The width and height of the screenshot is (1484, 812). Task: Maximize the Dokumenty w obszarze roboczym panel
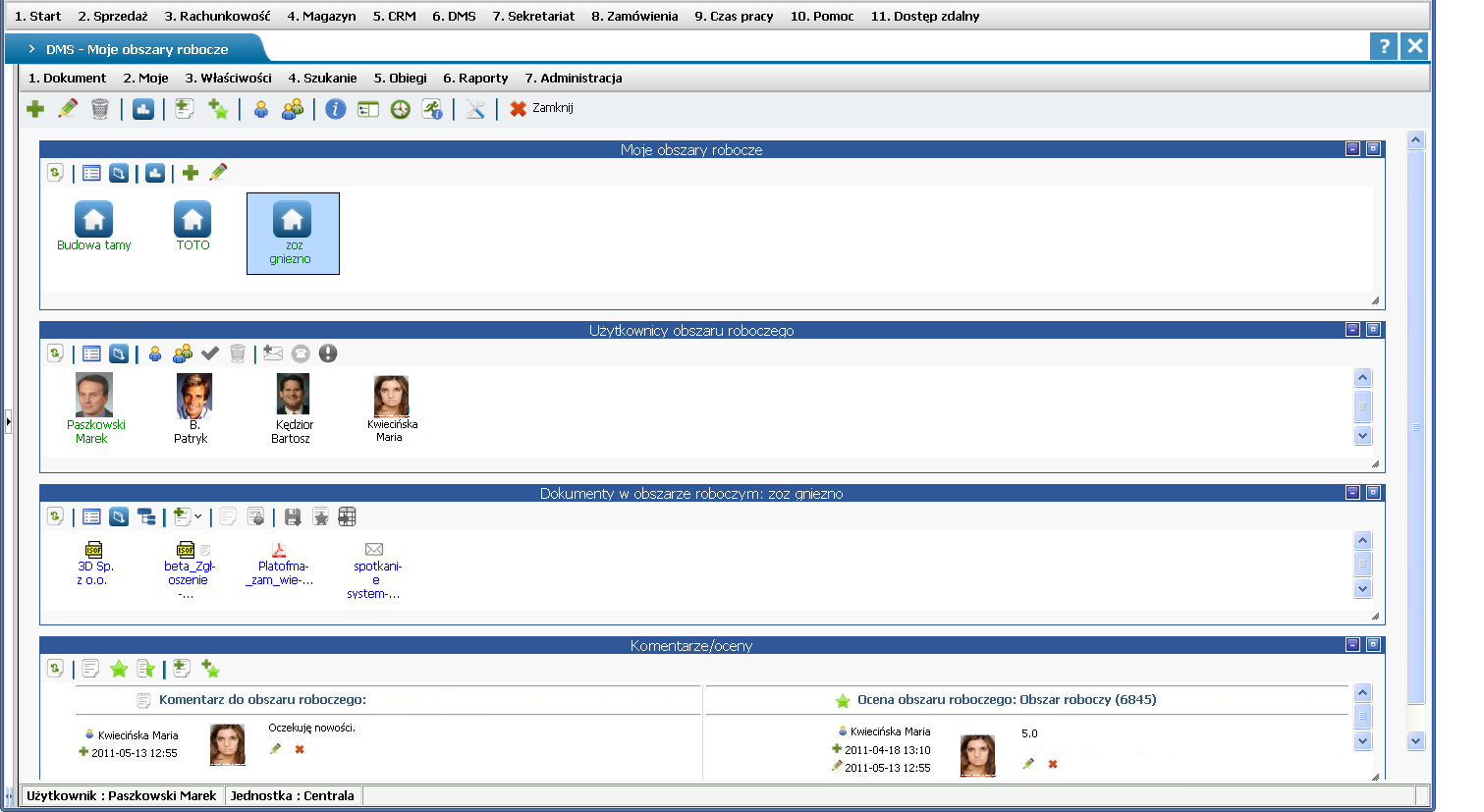(x=1373, y=493)
